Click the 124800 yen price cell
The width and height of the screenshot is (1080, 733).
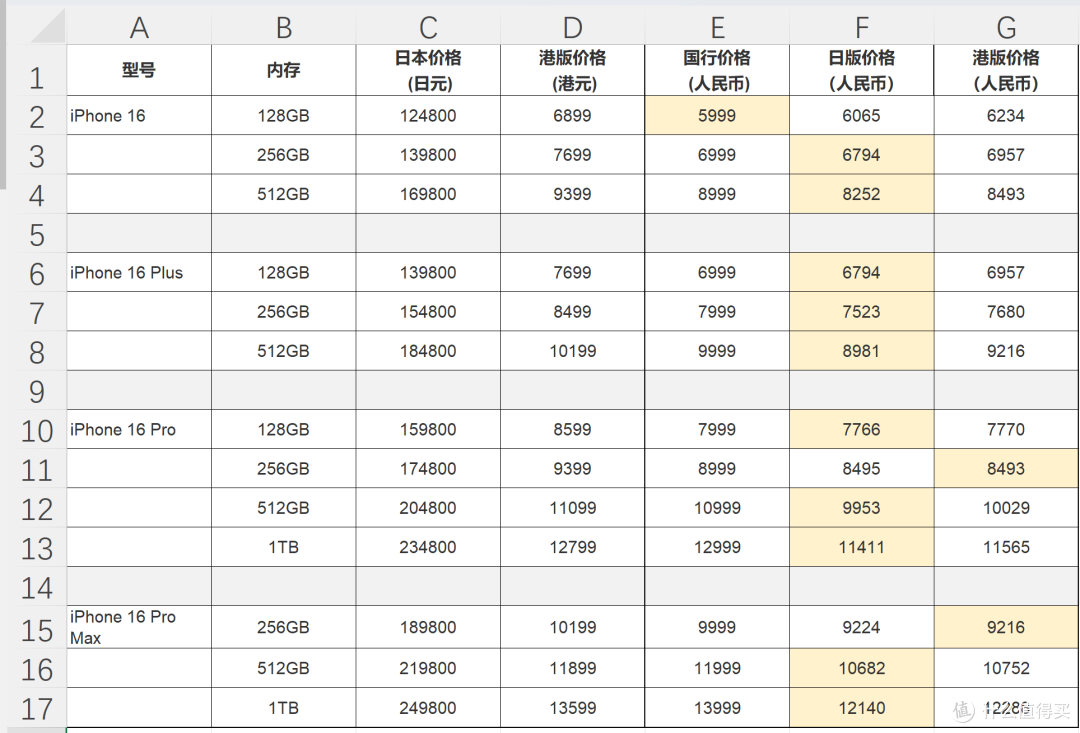[428, 116]
